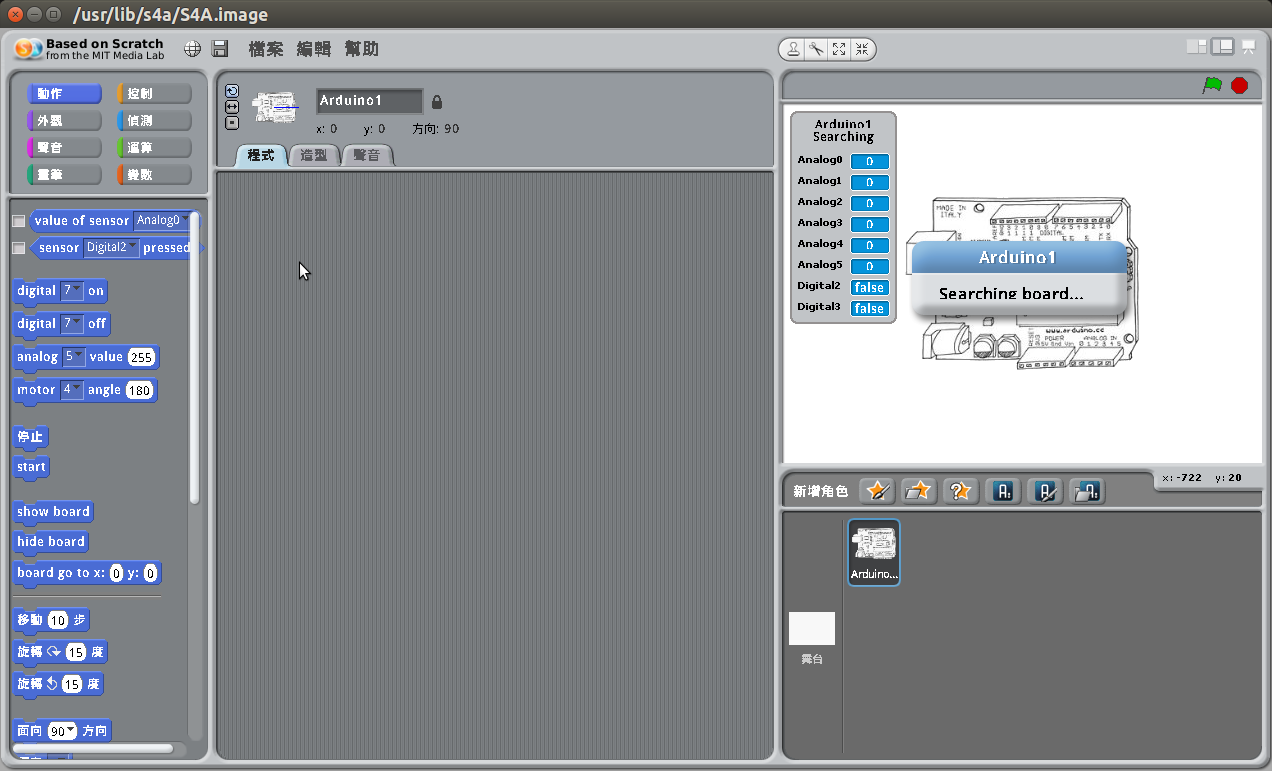
Task: Click the hide board block
Action: click(51, 542)
